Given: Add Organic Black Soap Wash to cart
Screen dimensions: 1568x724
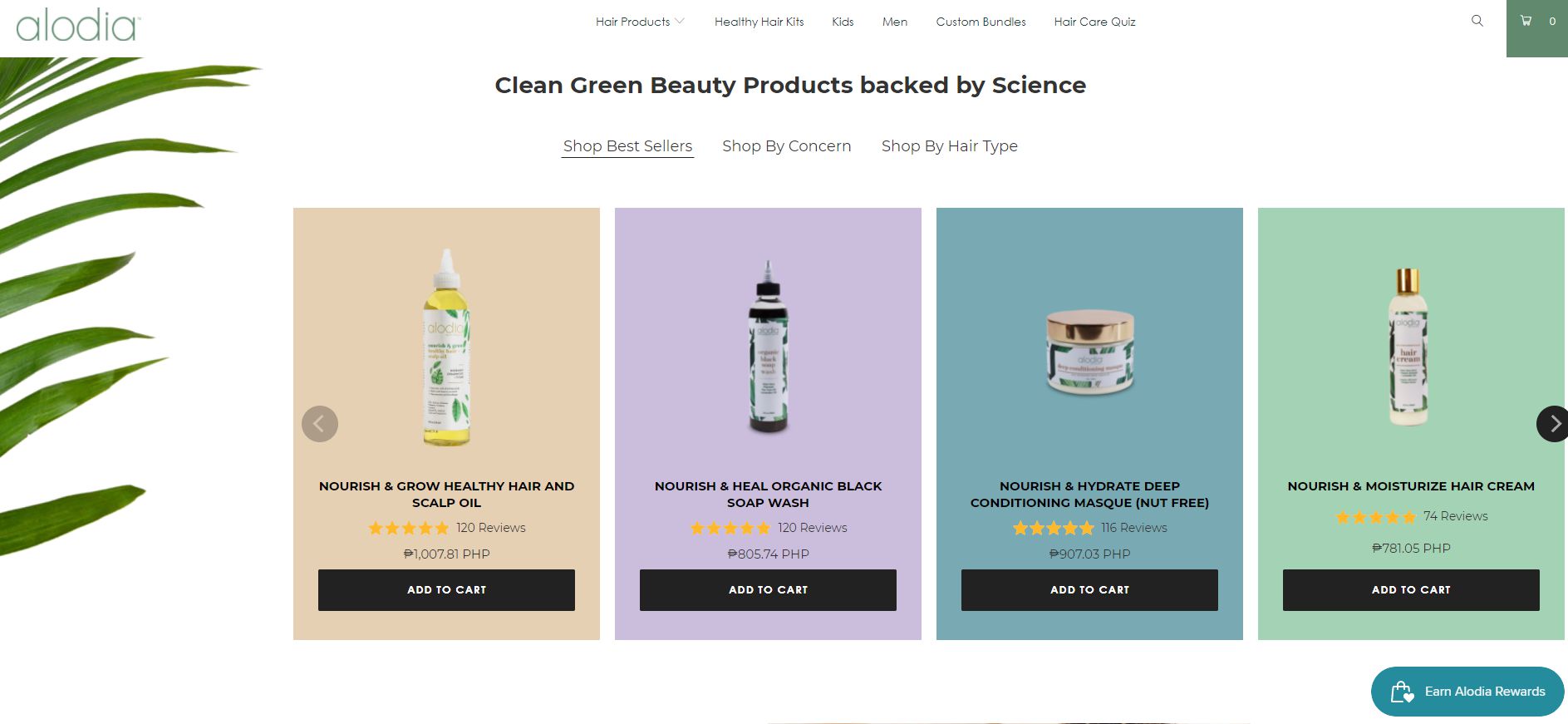Looking at the screenshot, I should pyautogui.click(x=768, y=590).
